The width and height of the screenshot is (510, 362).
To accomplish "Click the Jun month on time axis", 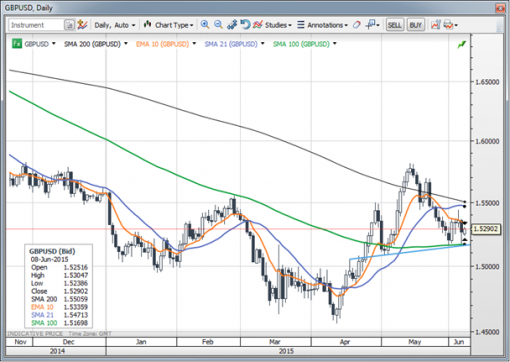I will pyautogui.click(x=459, y=342).
